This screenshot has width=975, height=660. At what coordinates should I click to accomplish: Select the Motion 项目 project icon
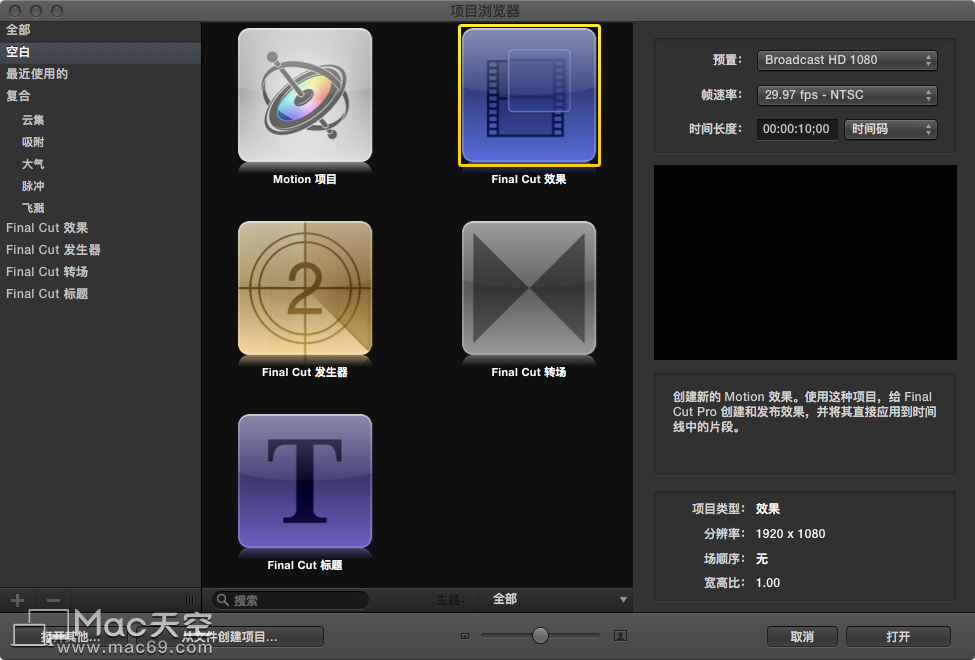305,95
